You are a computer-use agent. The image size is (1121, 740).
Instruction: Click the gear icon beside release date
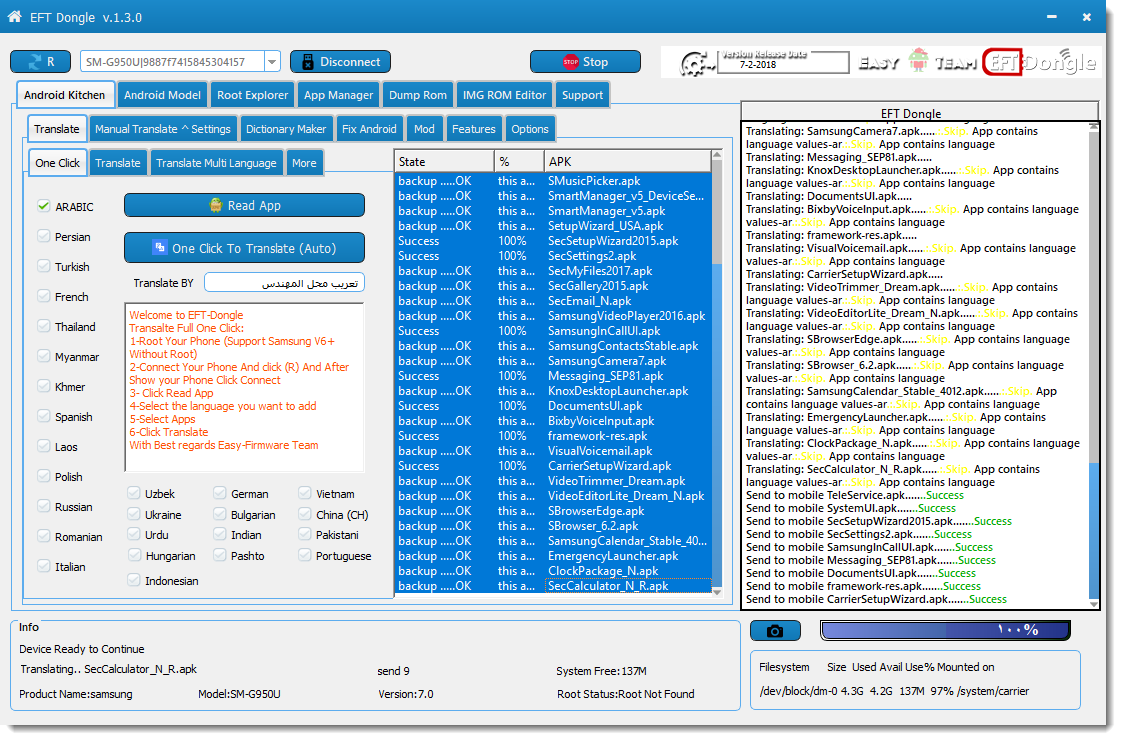coord(695,64)
